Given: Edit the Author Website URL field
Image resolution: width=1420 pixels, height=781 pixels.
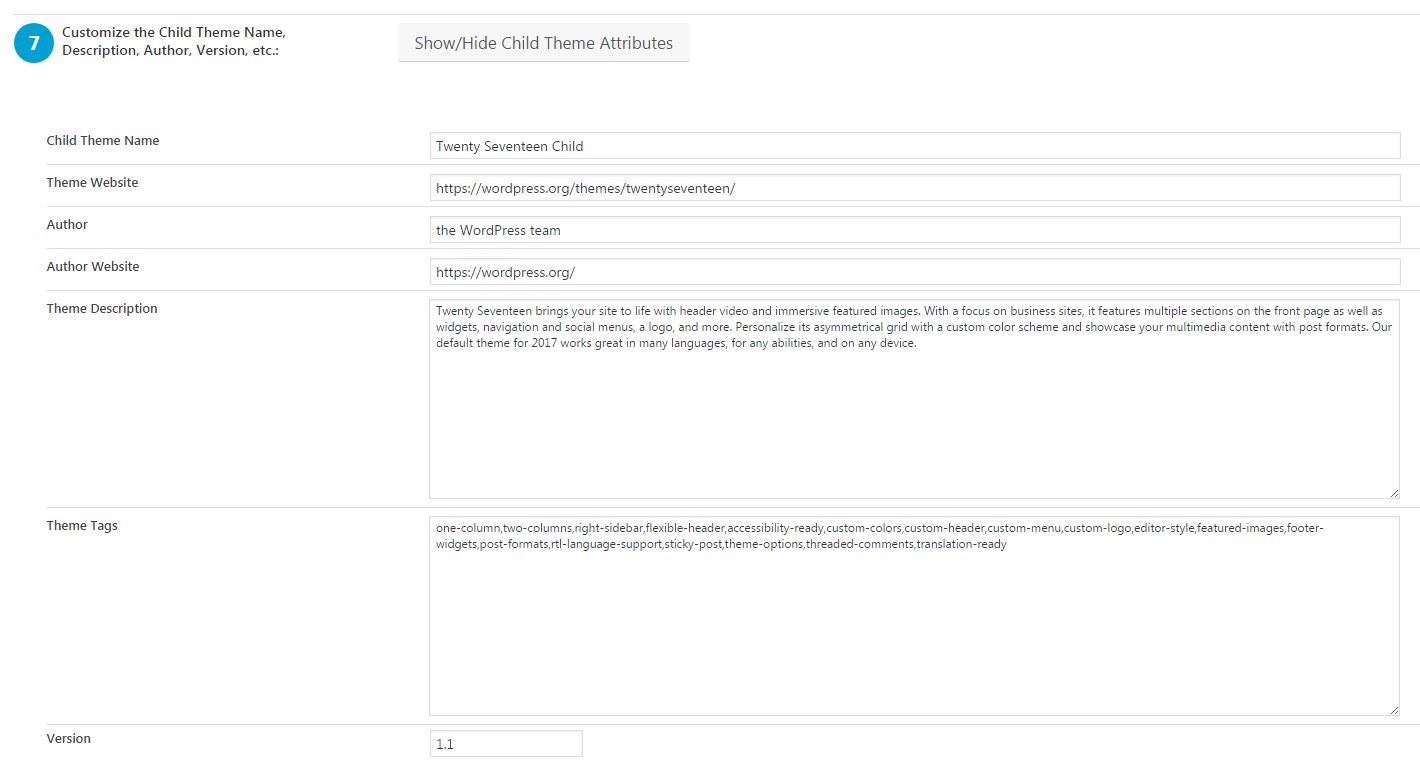Looking at the screenshot, I should pyautogui.click(x=915, y=271).
